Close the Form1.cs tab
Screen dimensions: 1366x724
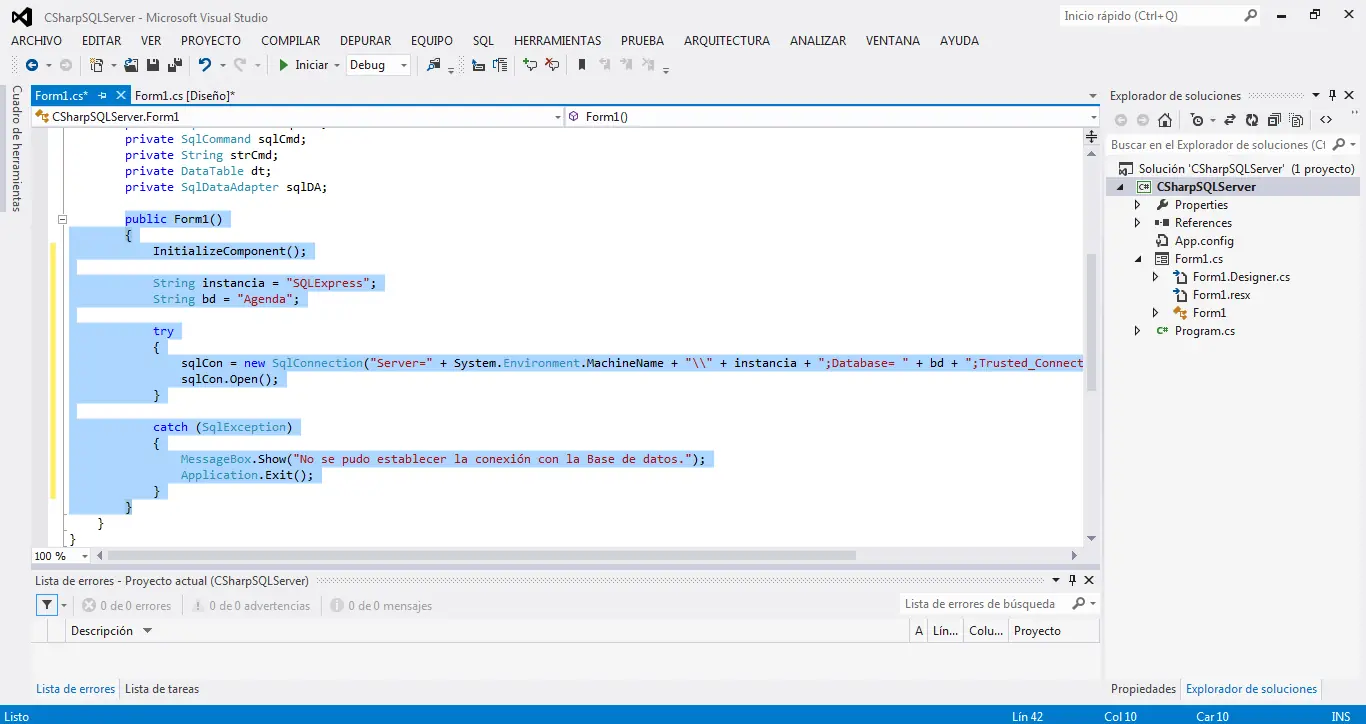coord(121,96)
